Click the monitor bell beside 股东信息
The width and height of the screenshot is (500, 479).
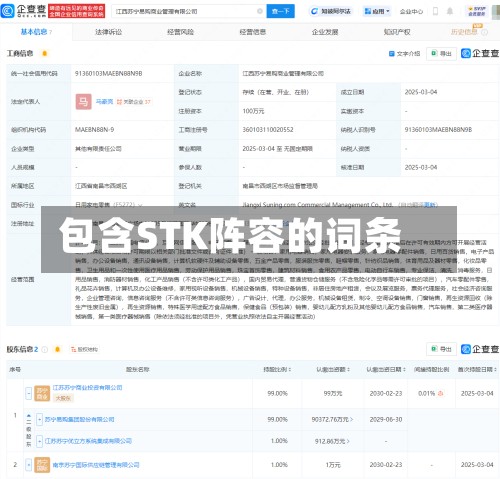tap(57, 349)
